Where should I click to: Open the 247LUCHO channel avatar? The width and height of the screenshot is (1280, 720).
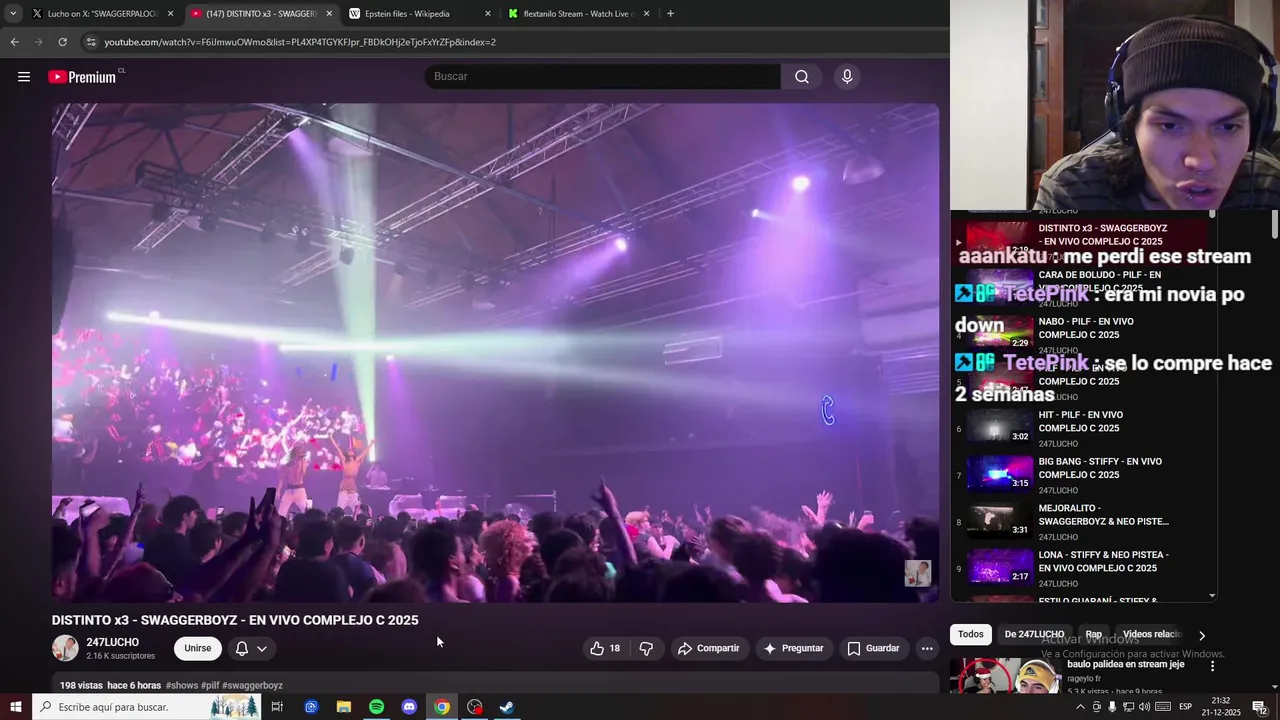tap(65, 648)
